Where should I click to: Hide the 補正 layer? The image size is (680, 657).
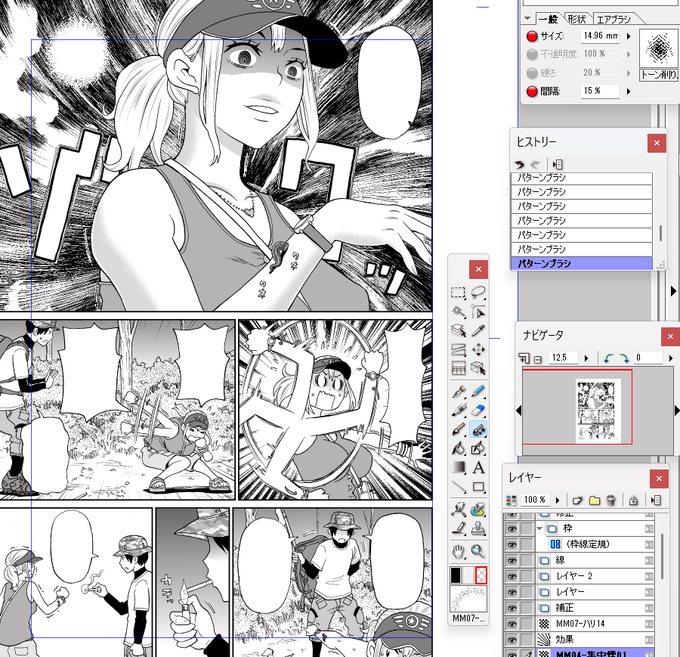(512, 608)
